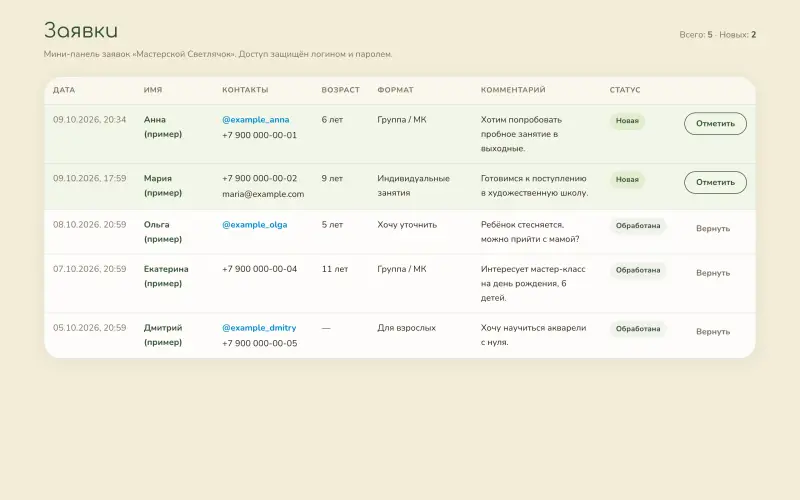
Task: Click Группа / МК in Екатерина's row
Action: 402,269
